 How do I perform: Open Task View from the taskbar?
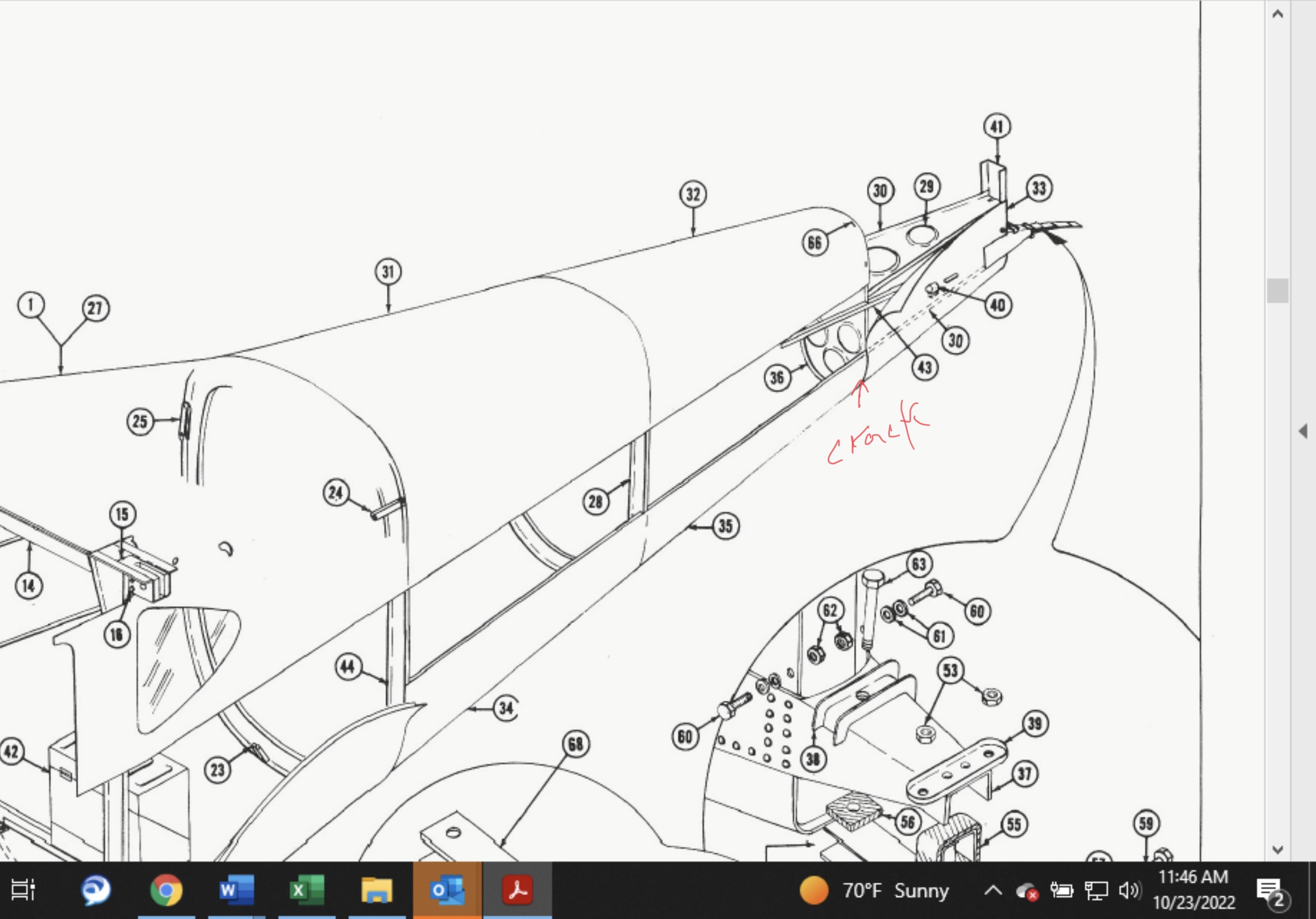click(24, 890)
